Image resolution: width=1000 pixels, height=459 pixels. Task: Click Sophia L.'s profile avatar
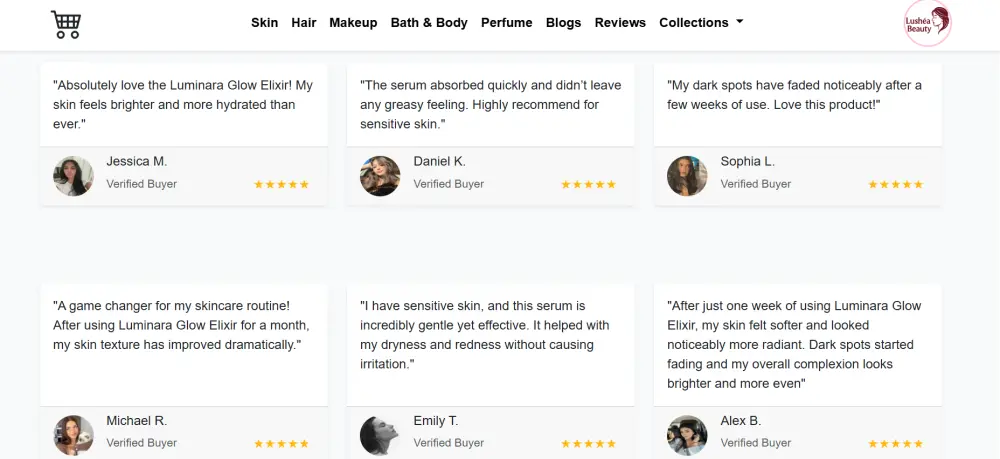click(687, 176)
